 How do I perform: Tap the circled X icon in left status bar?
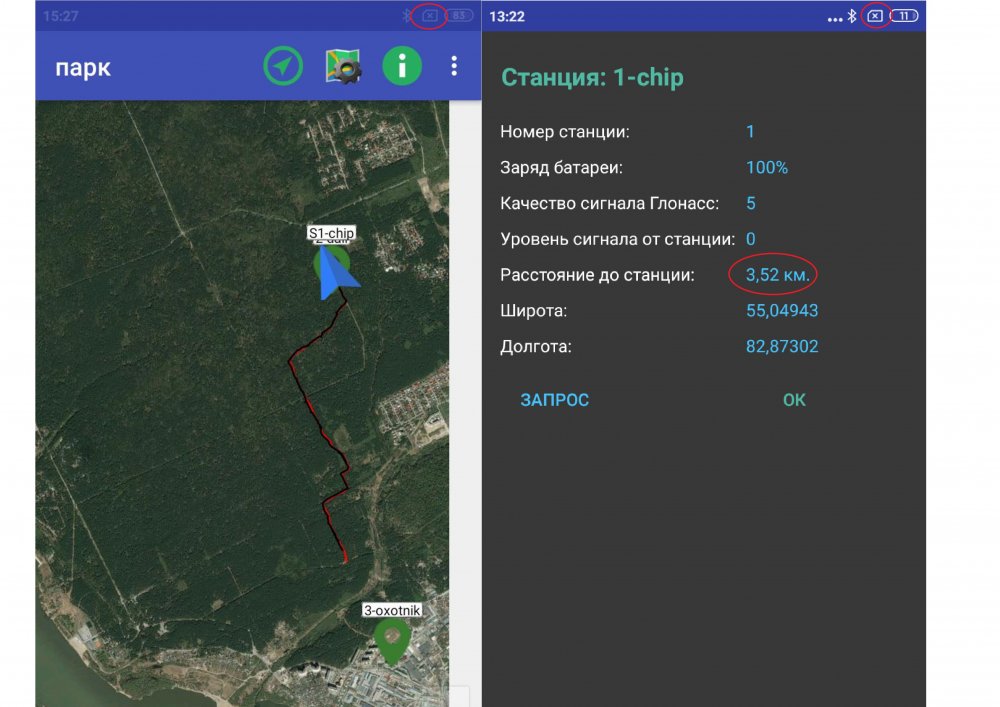pos(430,16)
